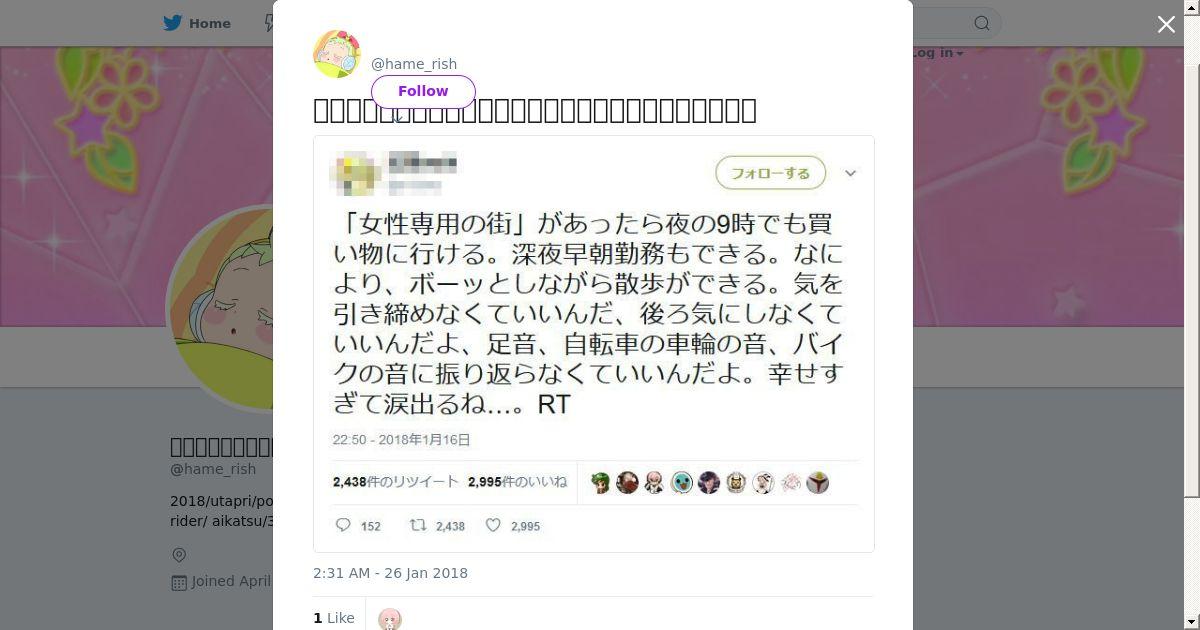
Task: Click the retweet icon showing 2,438
Action: tap(418, 525)
